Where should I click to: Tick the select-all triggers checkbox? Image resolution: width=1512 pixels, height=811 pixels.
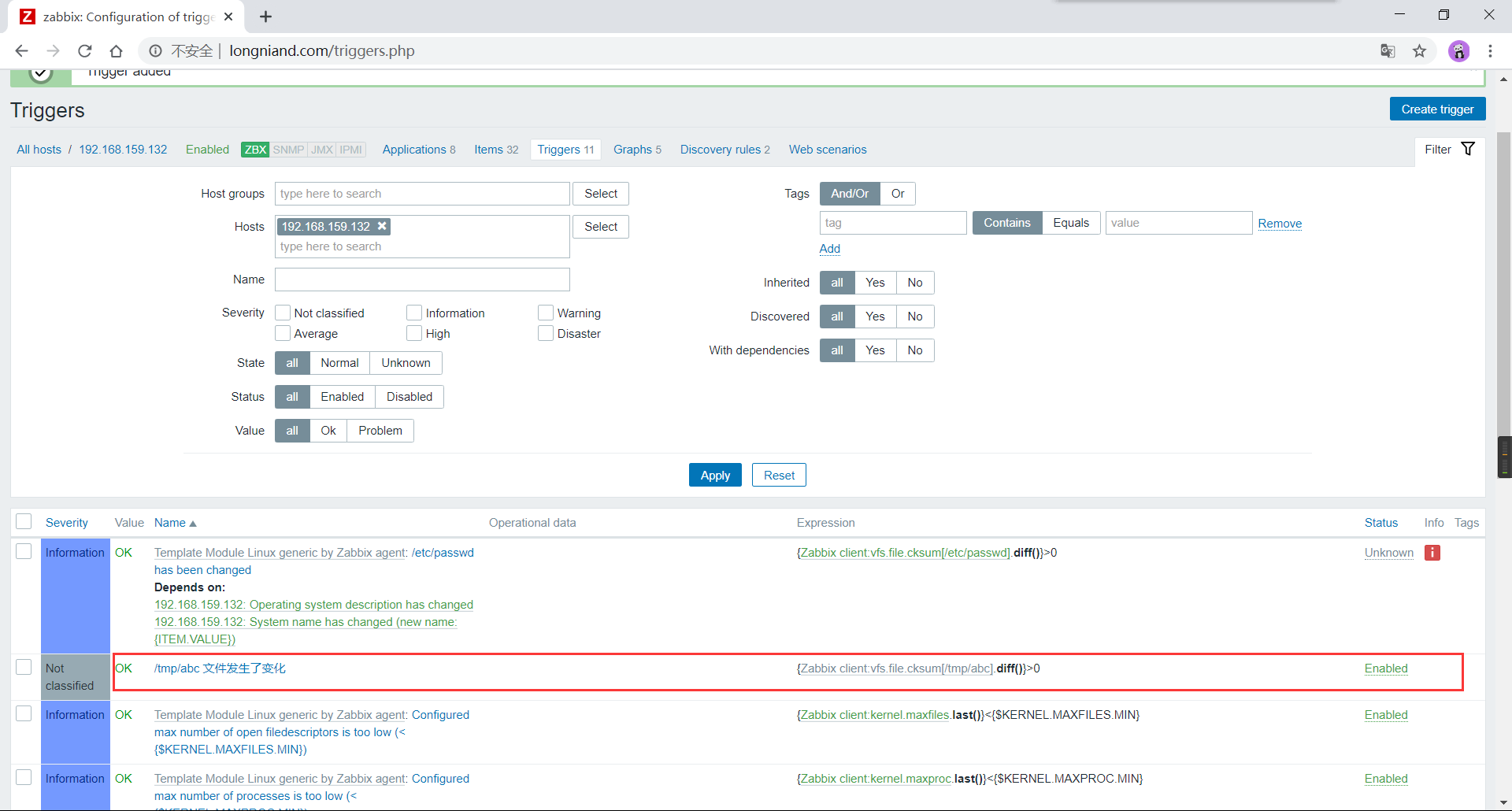[x=24, y=521]
